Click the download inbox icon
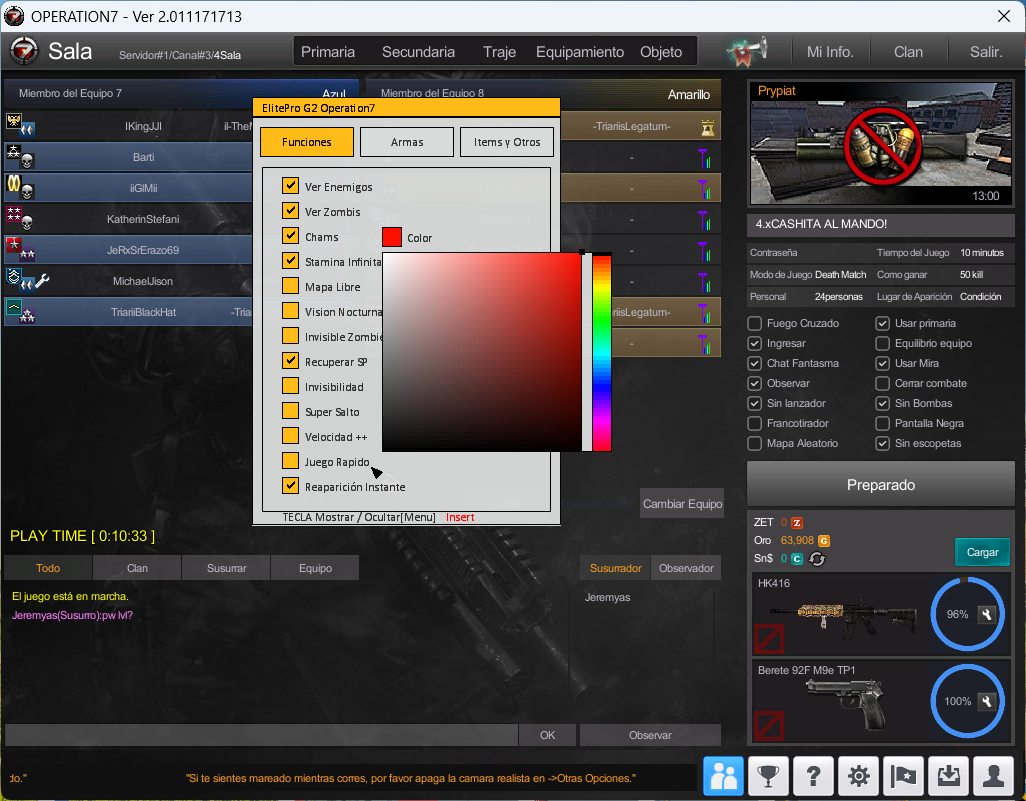Image resolution: width=1026 pixels, height=801 pixels. pyautogui.click(x=948, y=776)
